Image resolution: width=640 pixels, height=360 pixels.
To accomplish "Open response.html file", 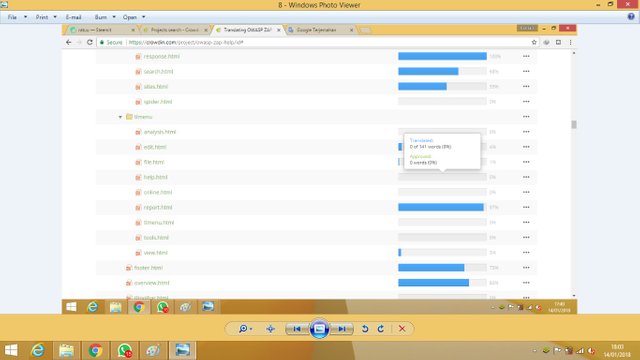I will click(162, 56).
